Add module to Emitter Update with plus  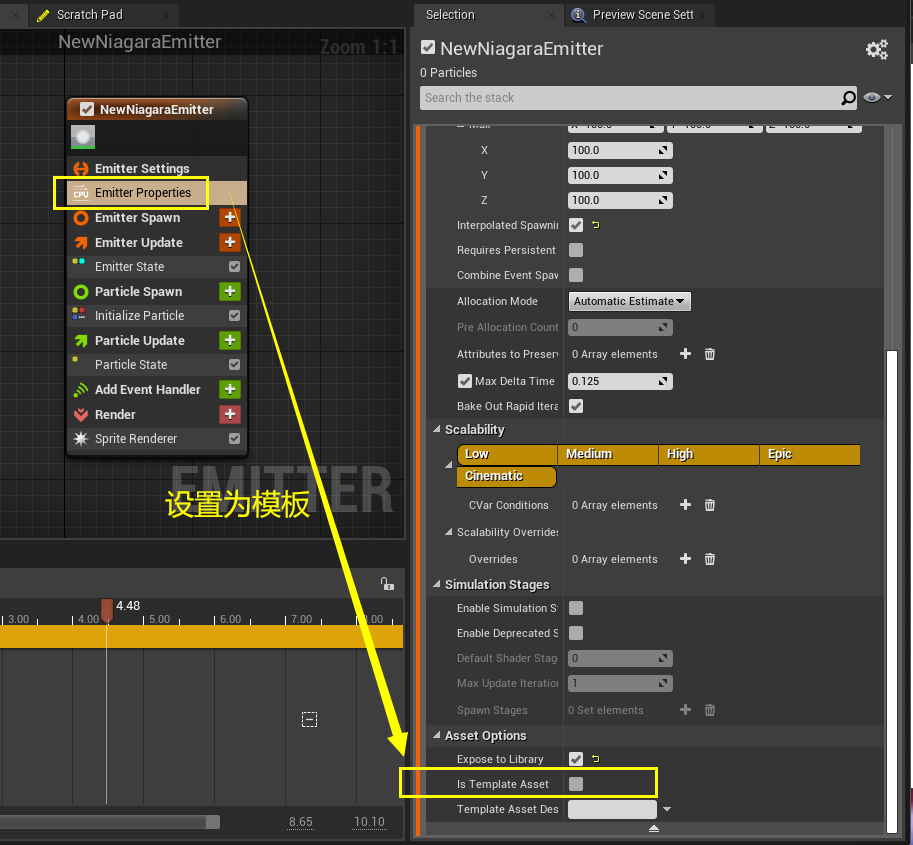pos(230,242)
